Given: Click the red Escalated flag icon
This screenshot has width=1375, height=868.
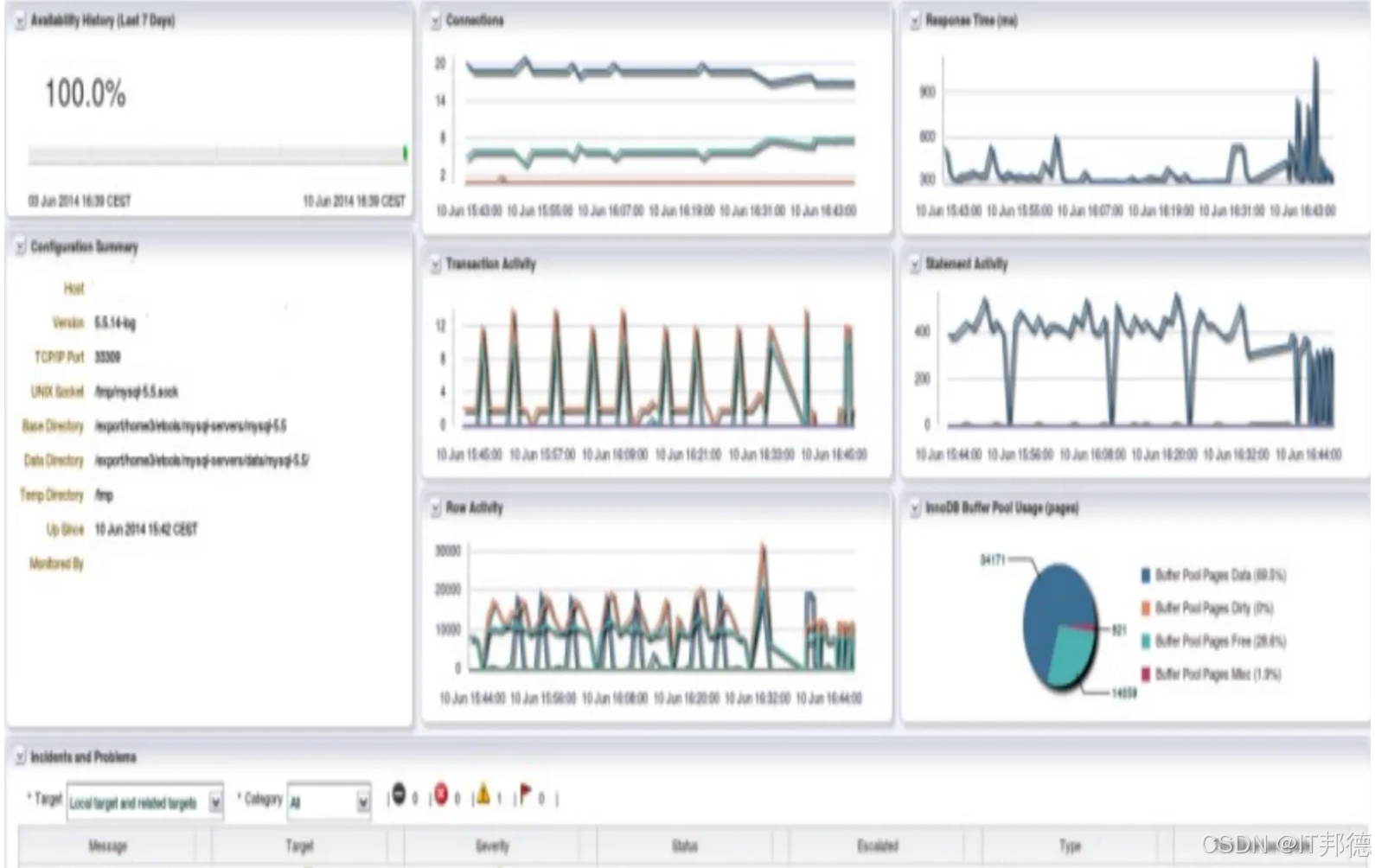Looking at the screenshot, I should pyautogui.click(x=525, y=795).
